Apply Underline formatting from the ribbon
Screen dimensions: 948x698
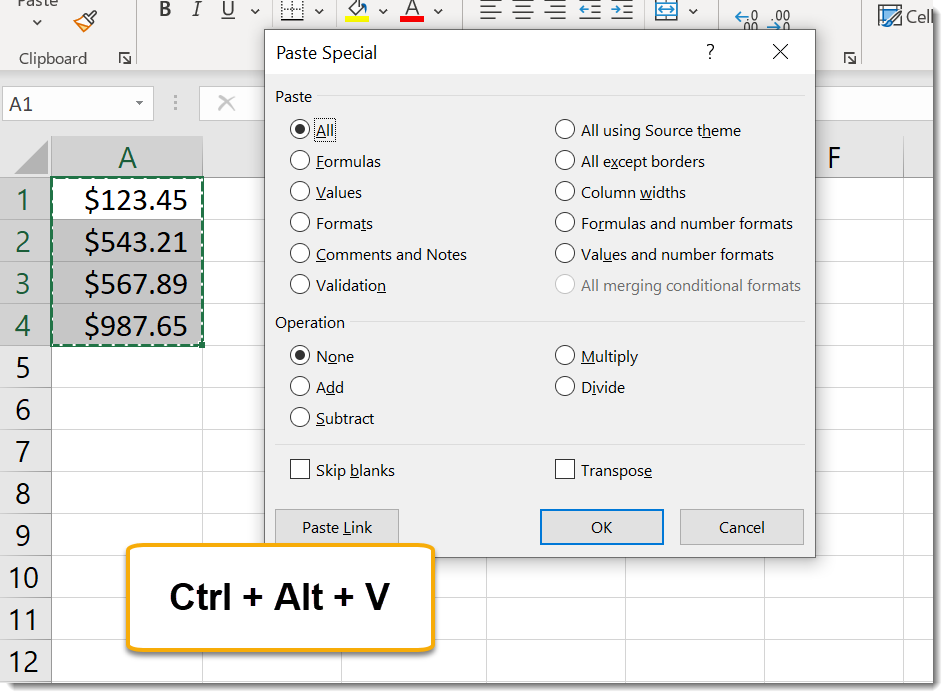coord(228,11)
